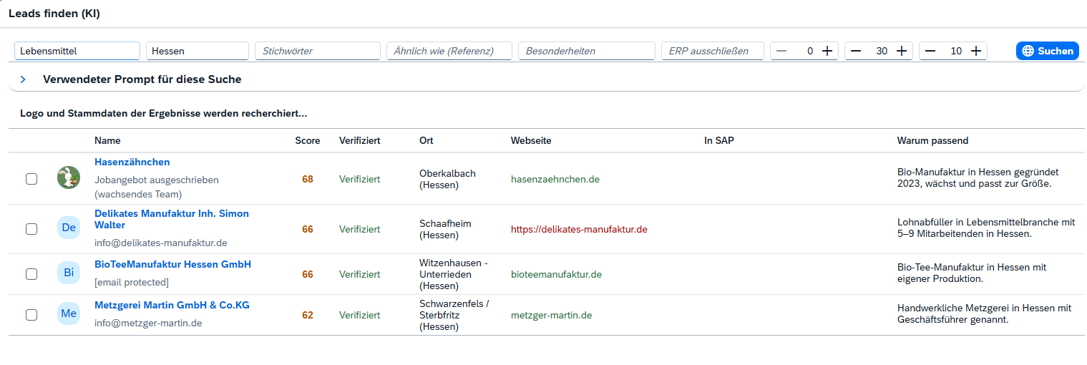Visit https://delikates-manufaktur.de website link

click(x=579, y=229)
